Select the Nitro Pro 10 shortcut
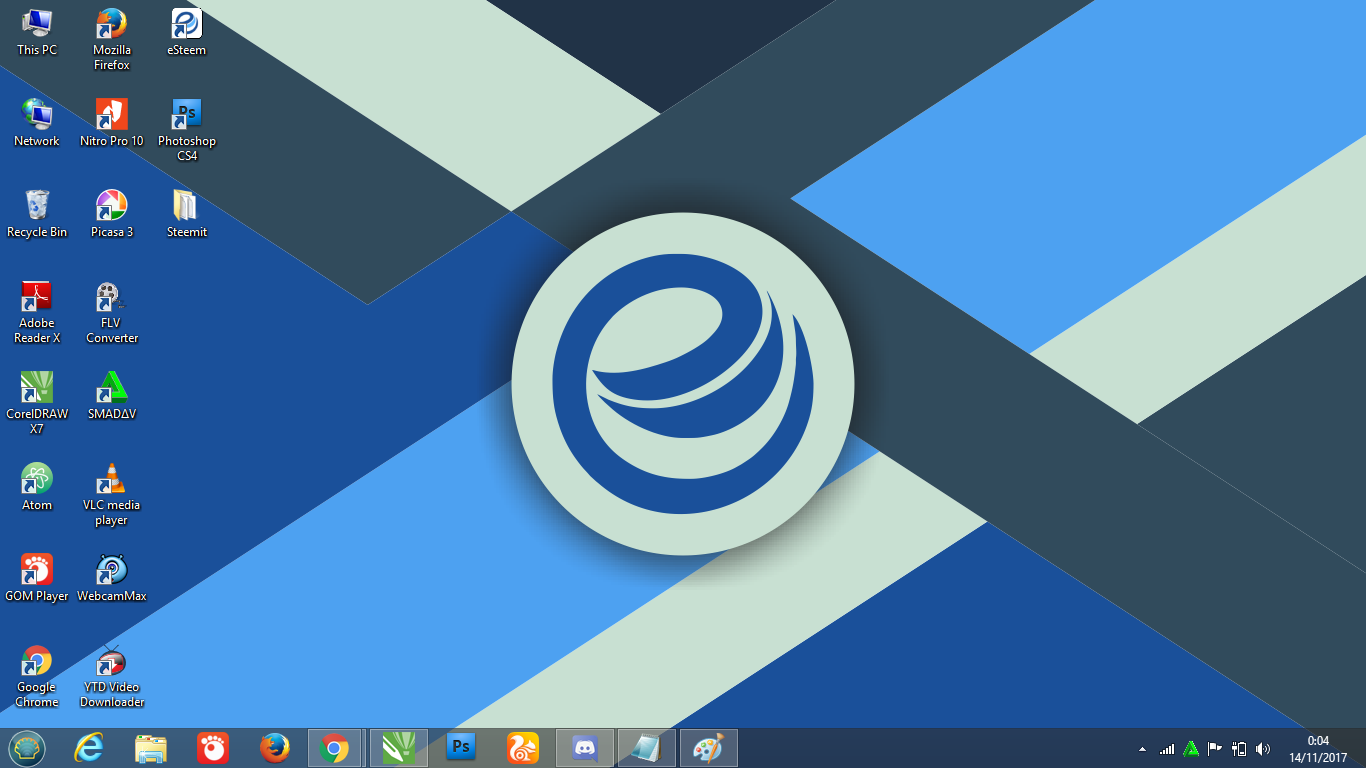Screen dimensions: 1366x768 click(x=112, y=123)
